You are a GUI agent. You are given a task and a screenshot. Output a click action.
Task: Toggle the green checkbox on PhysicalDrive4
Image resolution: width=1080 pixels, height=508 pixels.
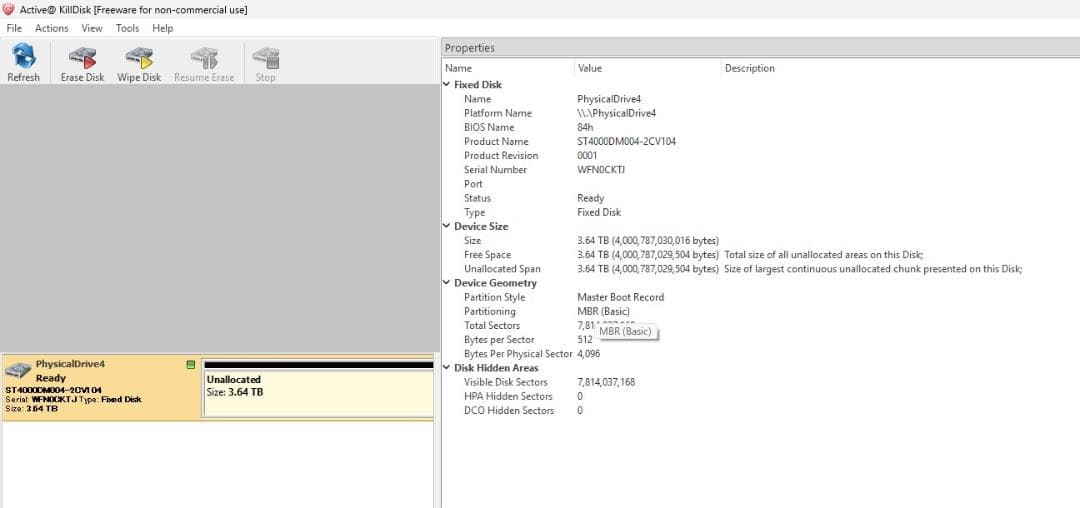pyautogui.click(x=191, y=364)
